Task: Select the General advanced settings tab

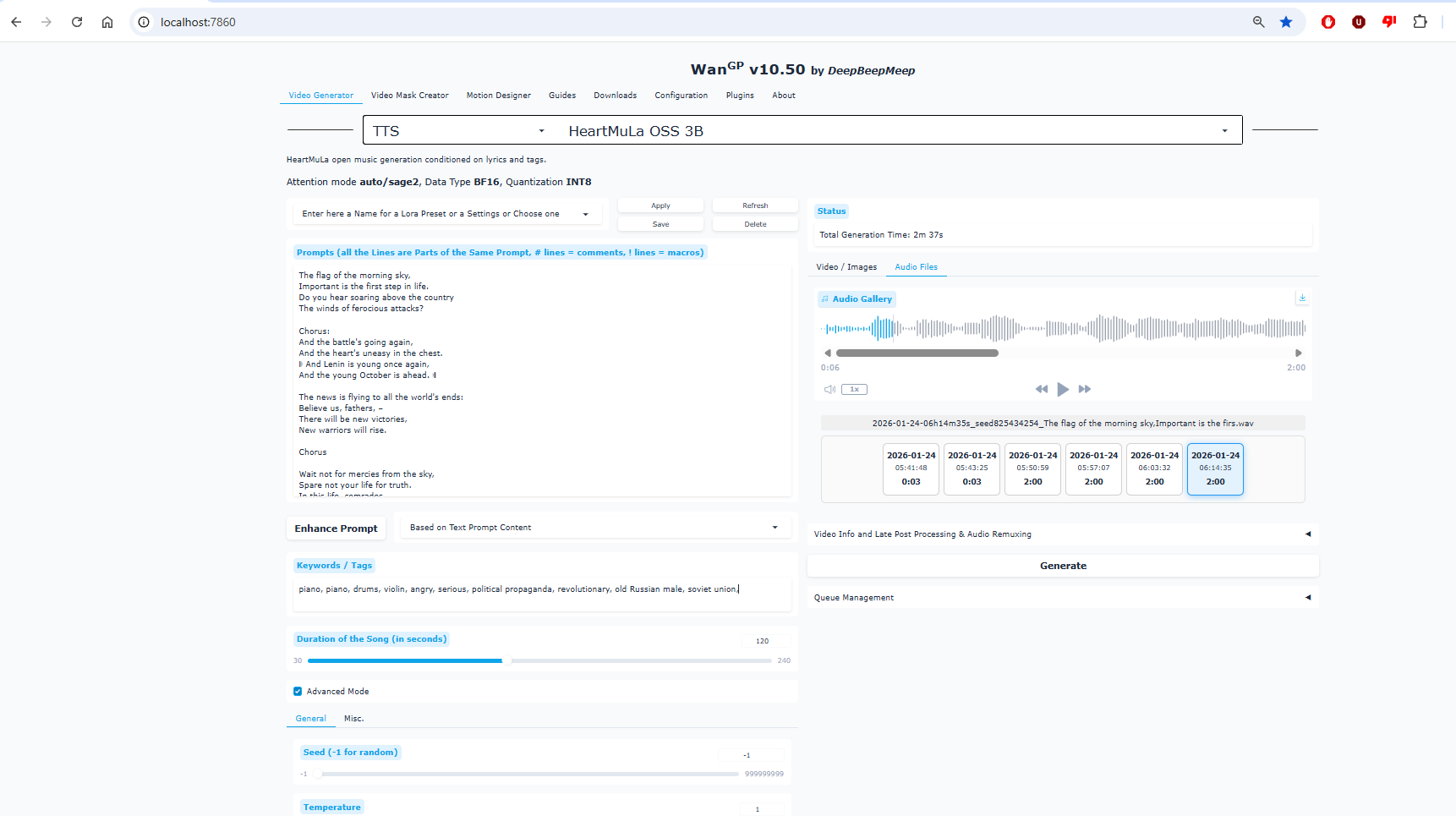Action: coord(311,719)
